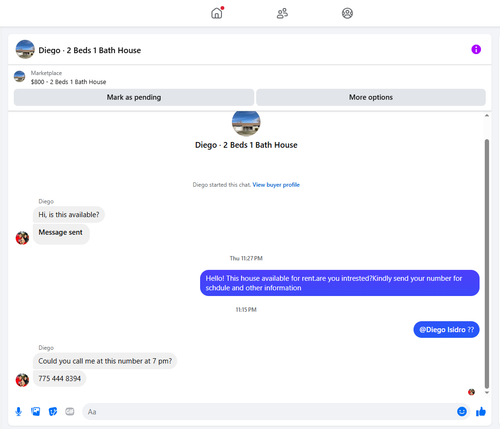
Task: Click the Marketplace listing small house thumbnail
Action: [x=19, y=76]
